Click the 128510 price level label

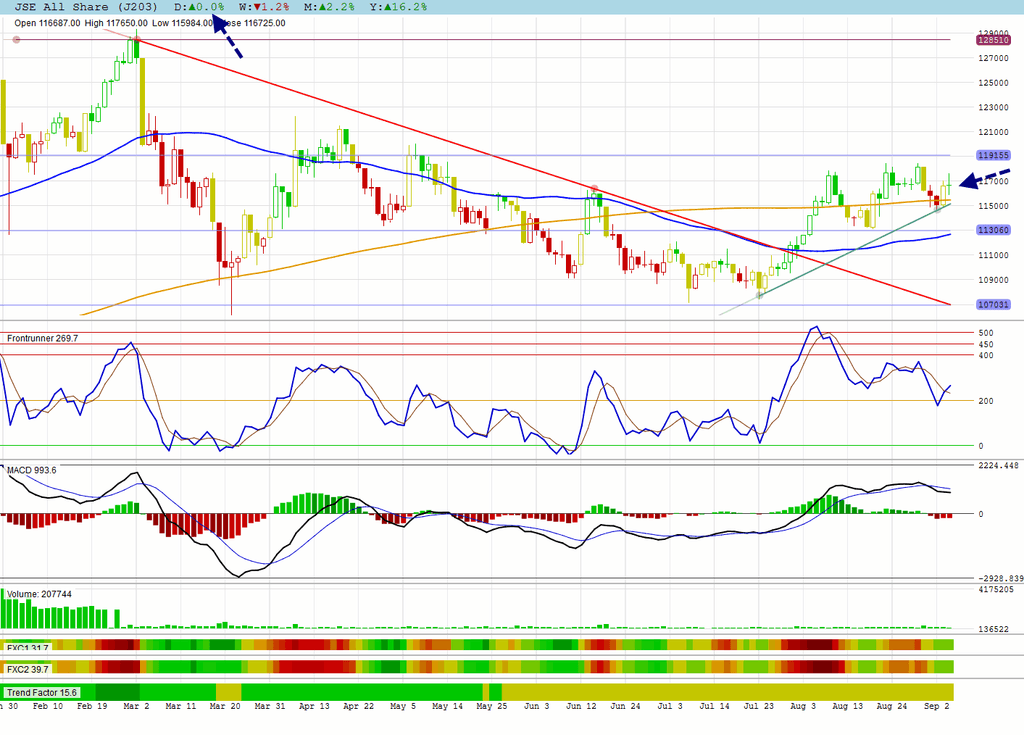click(x=993, y=40)
